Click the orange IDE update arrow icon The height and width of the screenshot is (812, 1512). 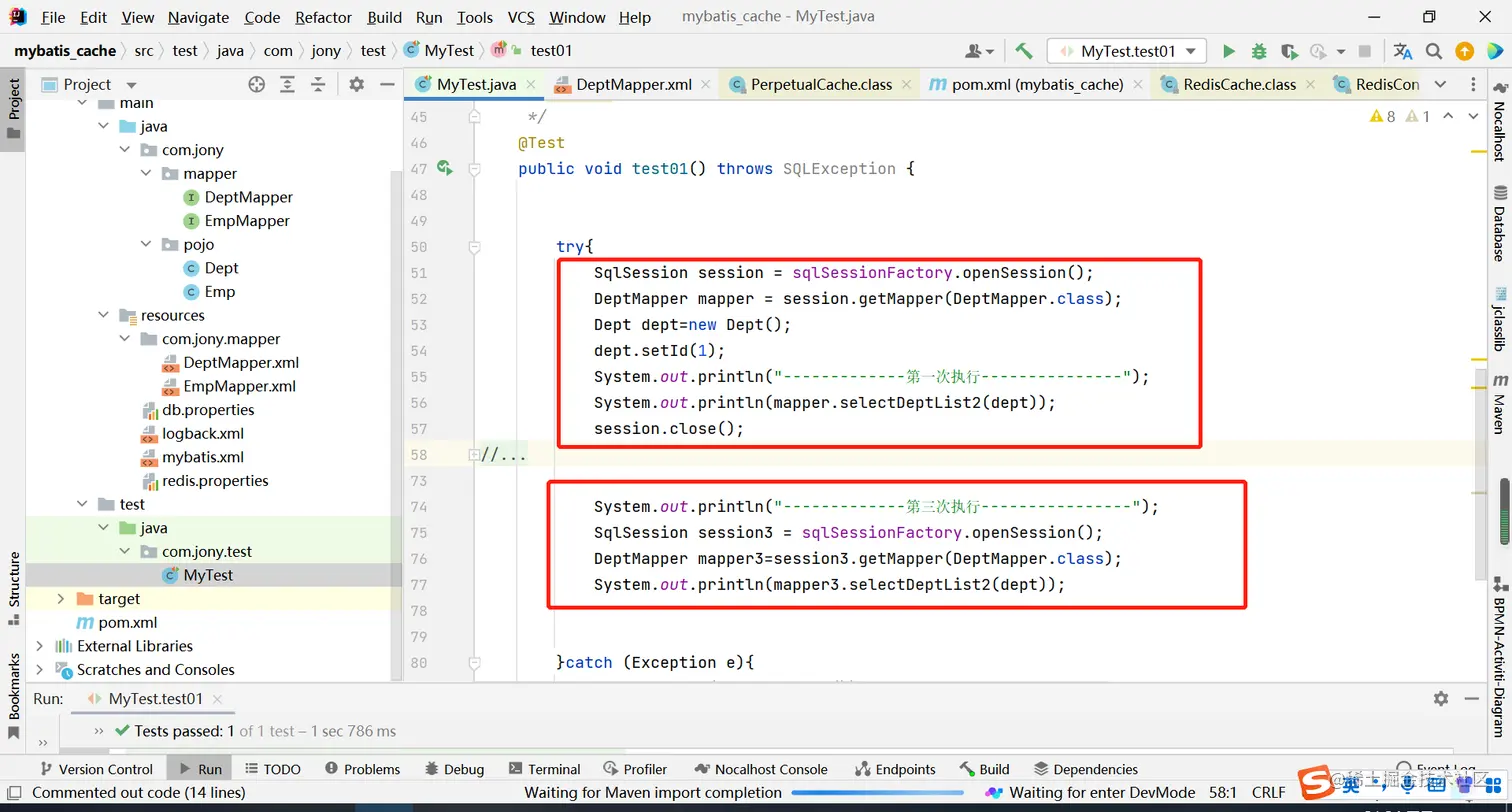click(x=1464, y=51)
